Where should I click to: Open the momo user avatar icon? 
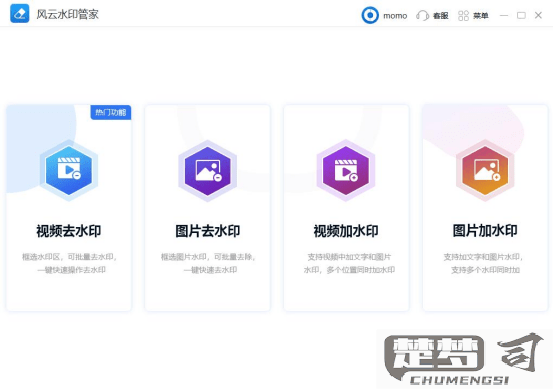(x=370, y=16)
